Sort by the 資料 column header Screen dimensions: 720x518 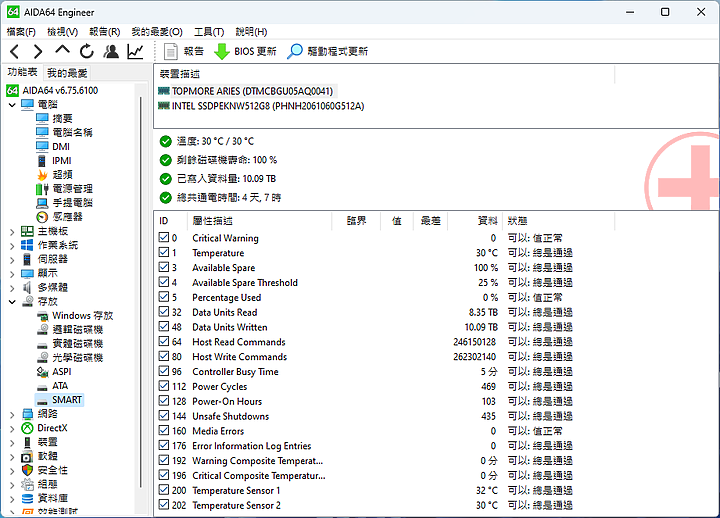(x=475, y=221)
